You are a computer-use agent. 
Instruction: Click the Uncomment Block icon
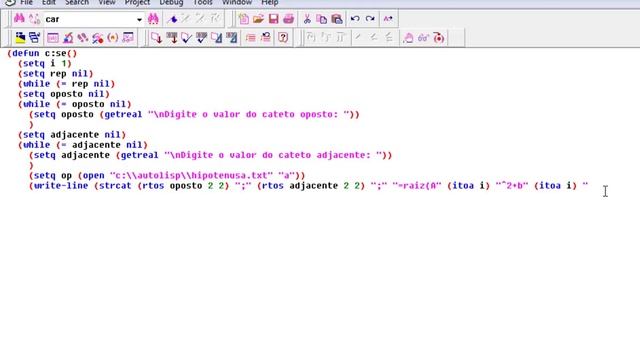pyautogui.click(x=265, y=38)
